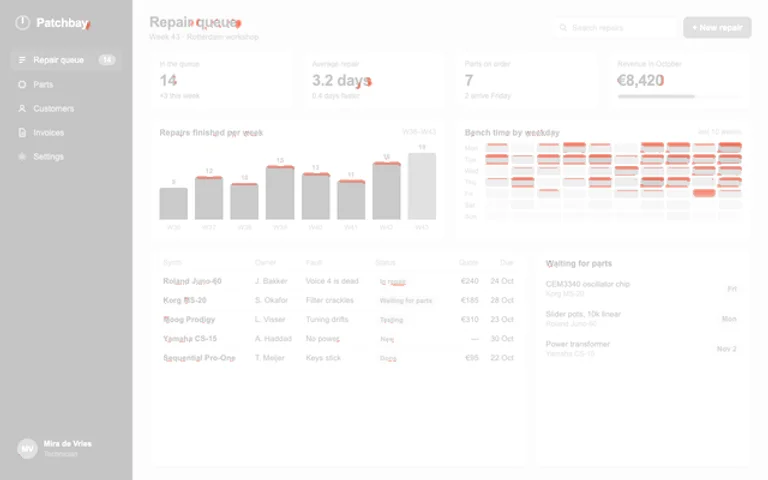768x480 pixels.
Task: Click the €310 quote value
Action: tap(470, 319)
